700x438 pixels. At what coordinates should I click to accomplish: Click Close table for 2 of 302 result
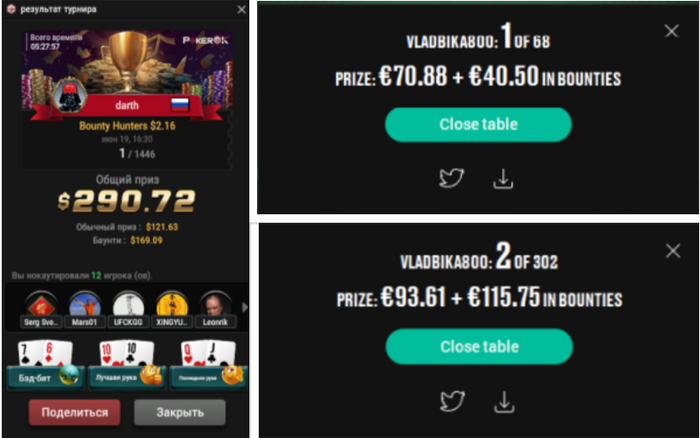(x=479, y=346)
